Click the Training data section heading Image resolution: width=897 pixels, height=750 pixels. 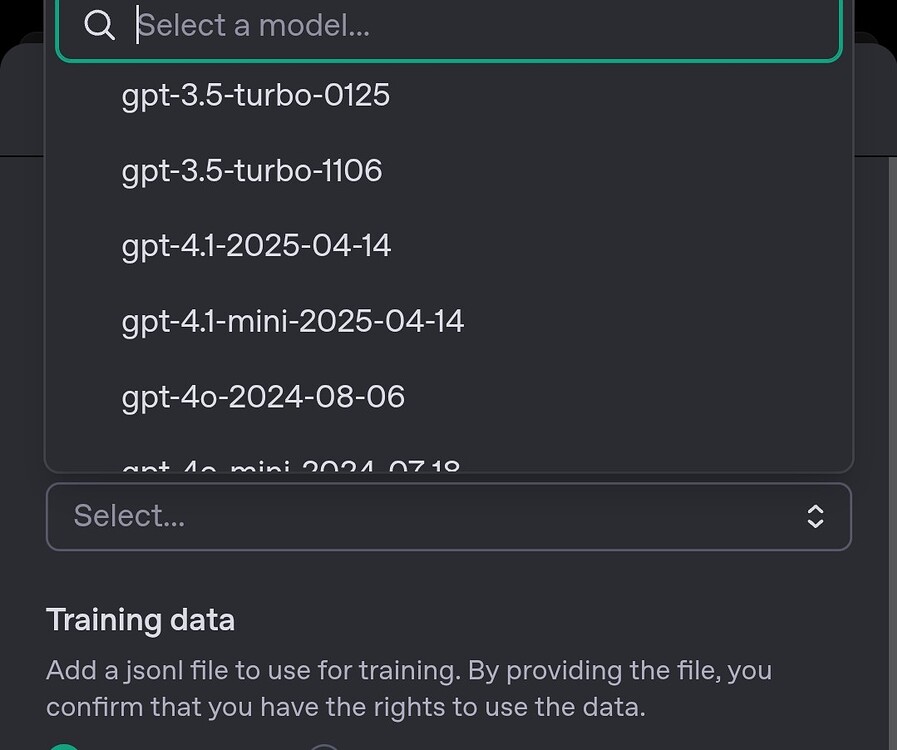tap(140, 620)
